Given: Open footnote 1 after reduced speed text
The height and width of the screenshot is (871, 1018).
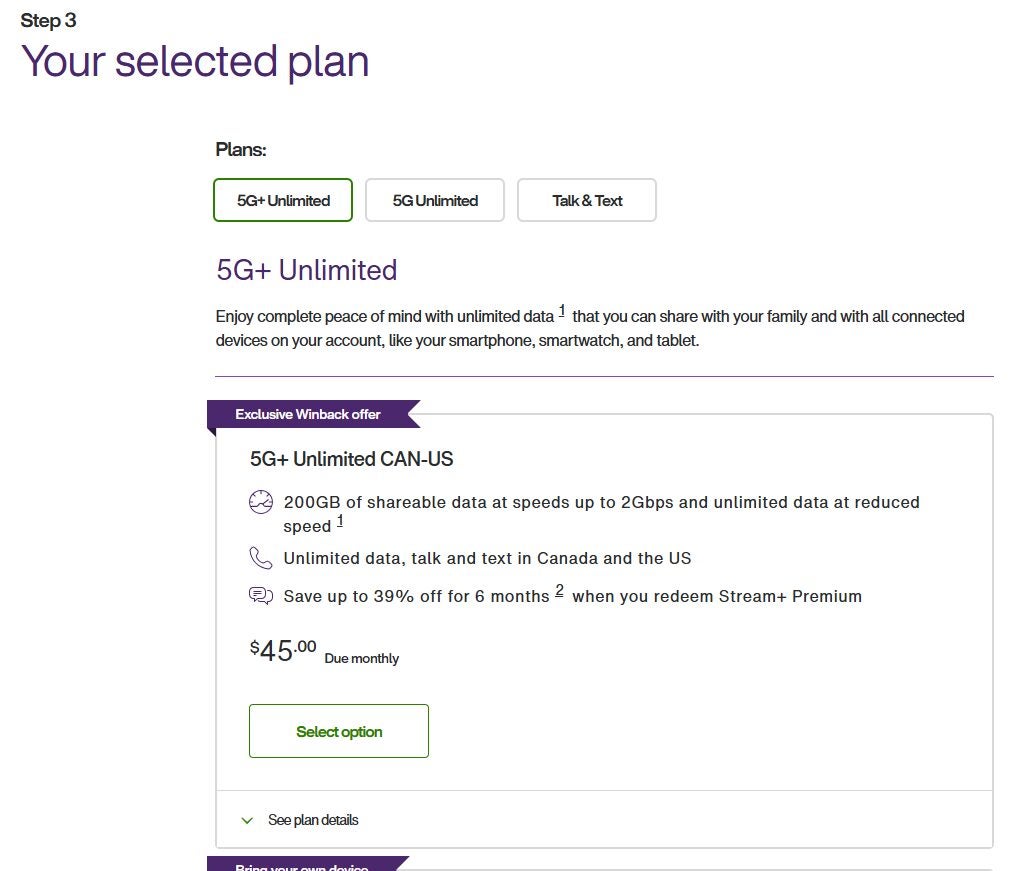Looking at the screenshot, I should click(x=340, y=521).
